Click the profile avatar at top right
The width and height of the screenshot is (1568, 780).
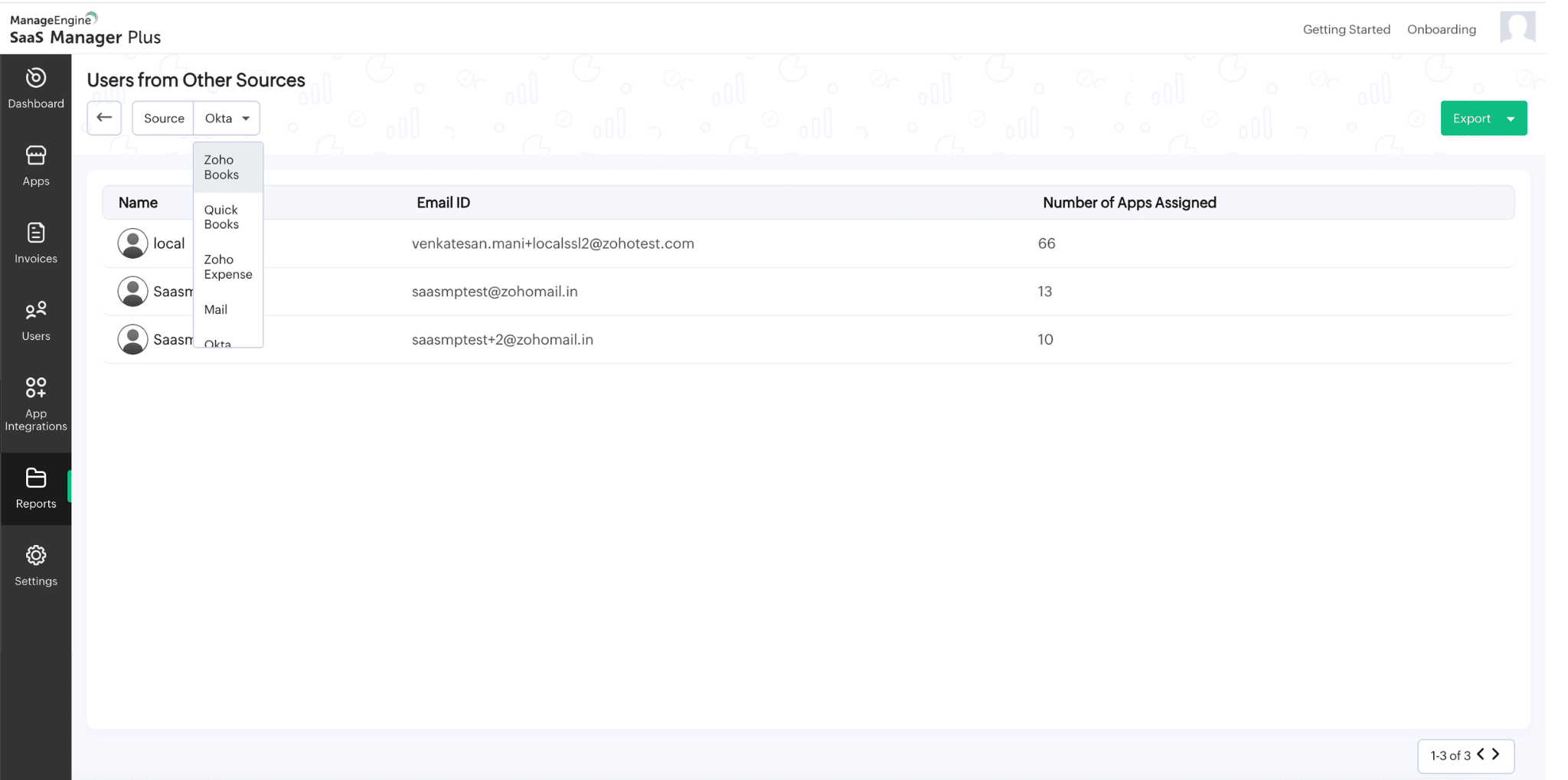[x=1517, y=28]
